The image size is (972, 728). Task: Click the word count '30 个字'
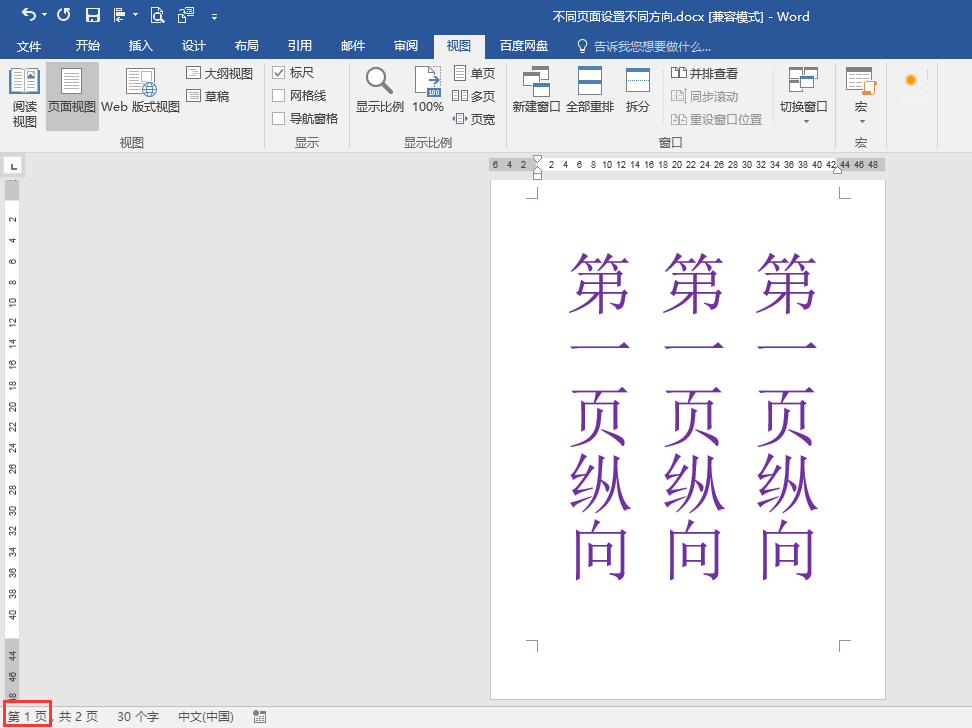(x=138, y=717)
